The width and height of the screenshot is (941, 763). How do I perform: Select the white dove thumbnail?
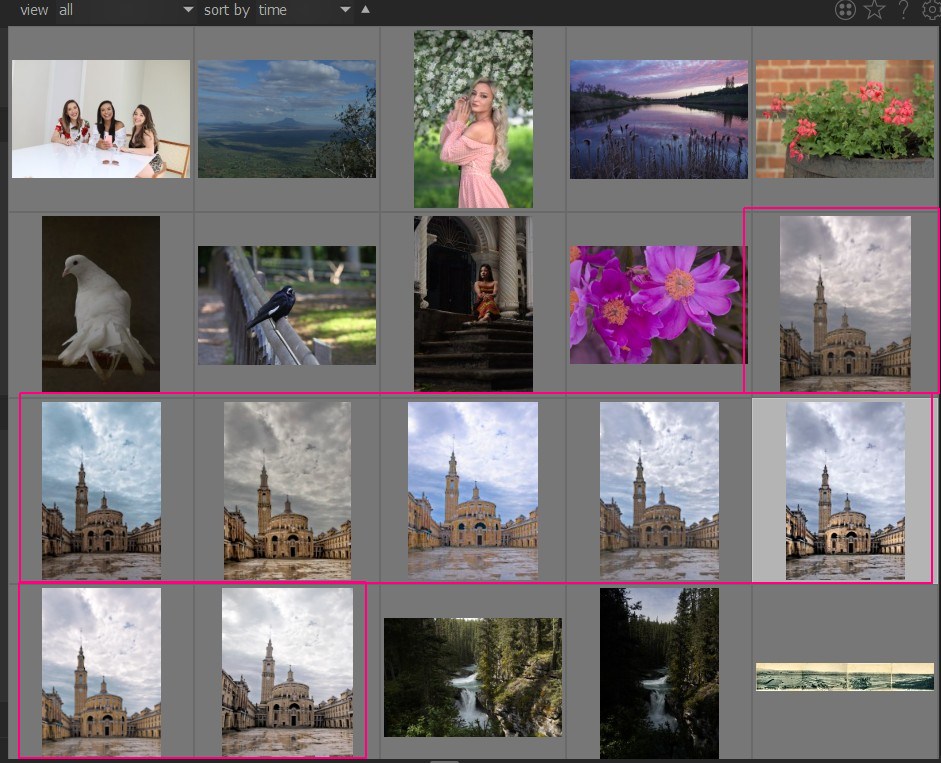click(101, 304)
